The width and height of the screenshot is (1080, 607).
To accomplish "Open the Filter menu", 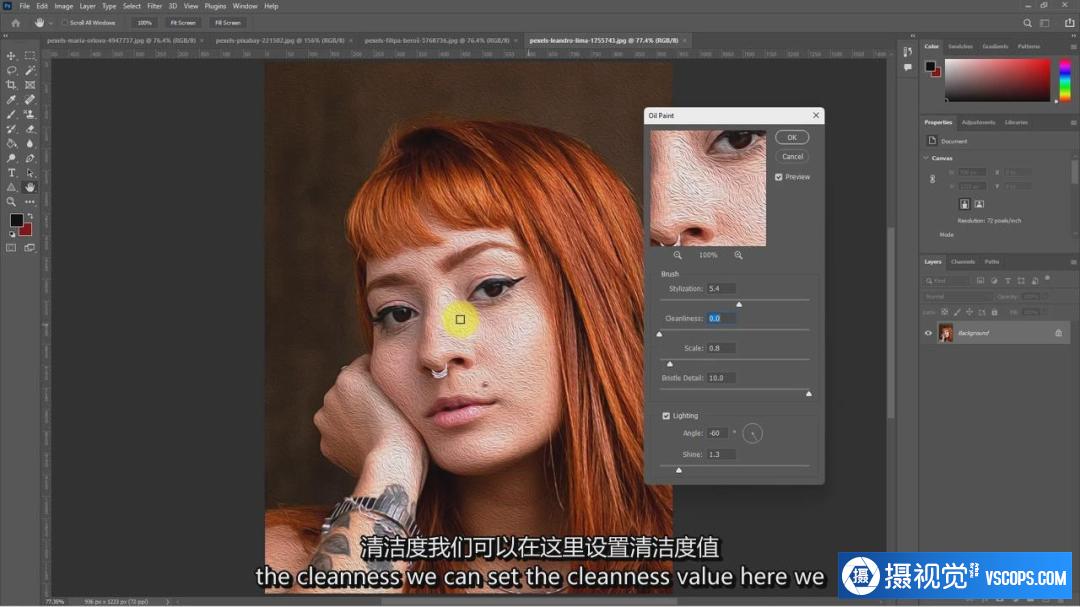I will 154,6.
